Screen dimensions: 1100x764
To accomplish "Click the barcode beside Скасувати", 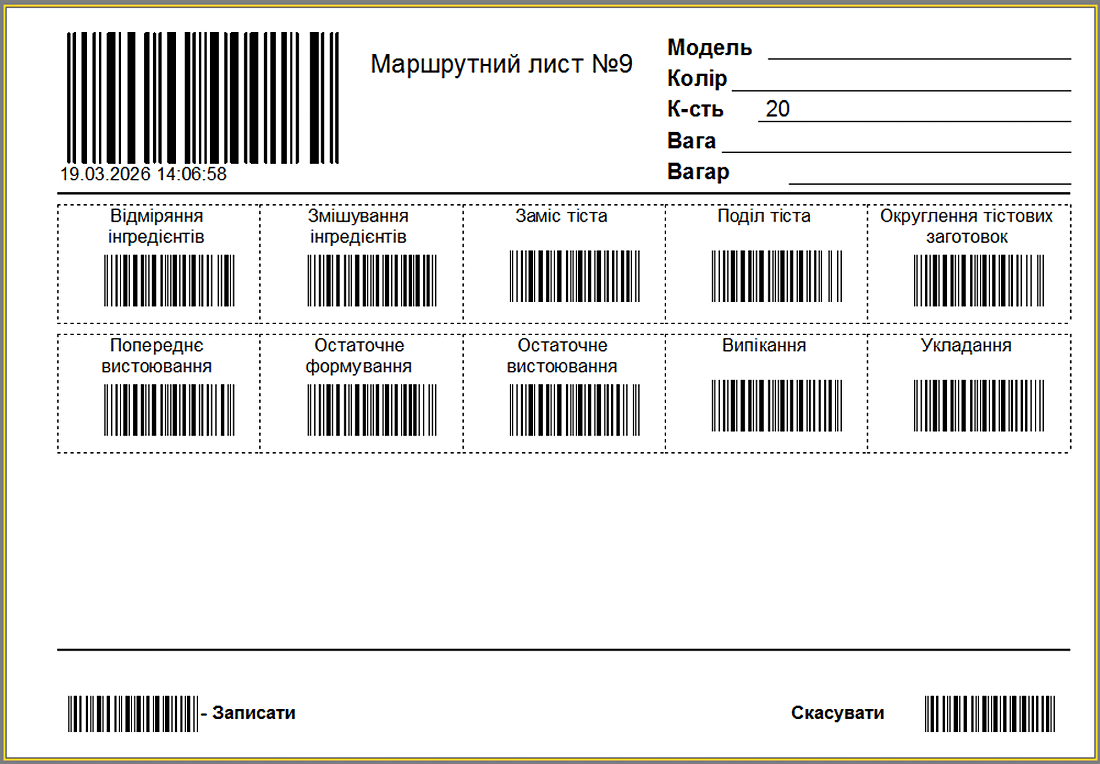I will point(990,713).
